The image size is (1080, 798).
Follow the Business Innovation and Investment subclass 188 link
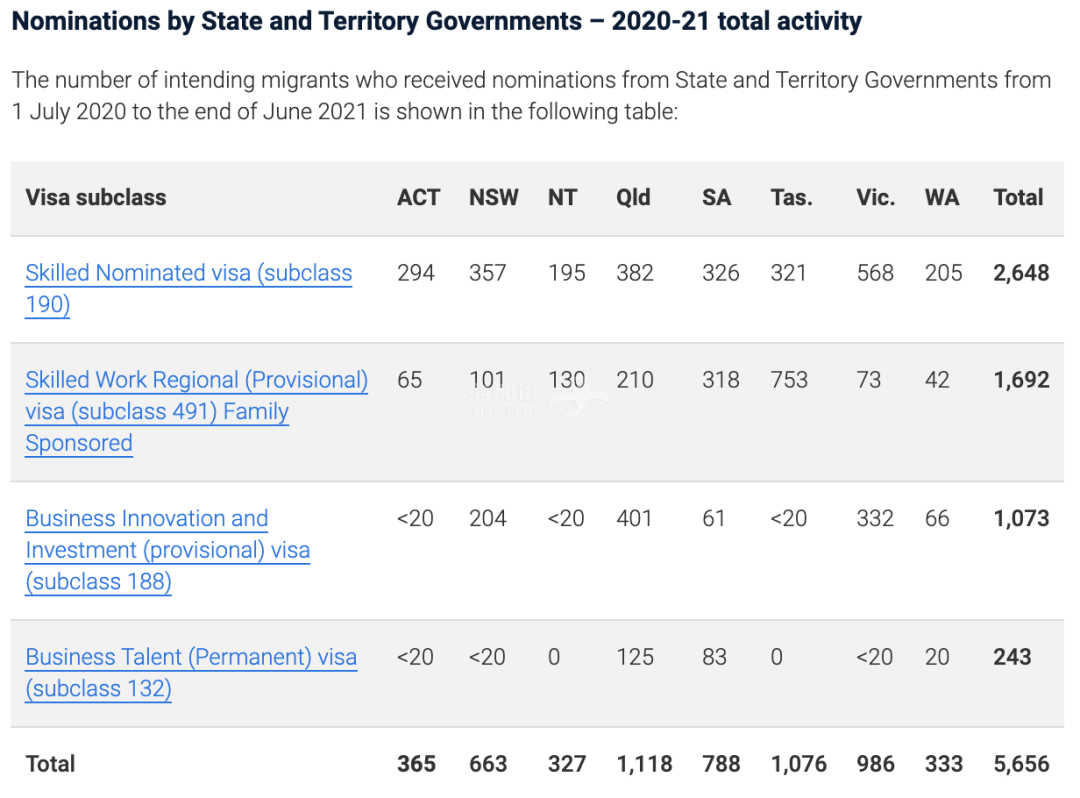coord(147,519)
